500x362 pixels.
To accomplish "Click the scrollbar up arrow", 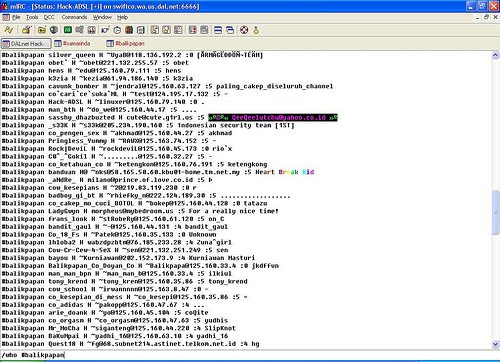I will pyautogui.click(x=495, y=55).
